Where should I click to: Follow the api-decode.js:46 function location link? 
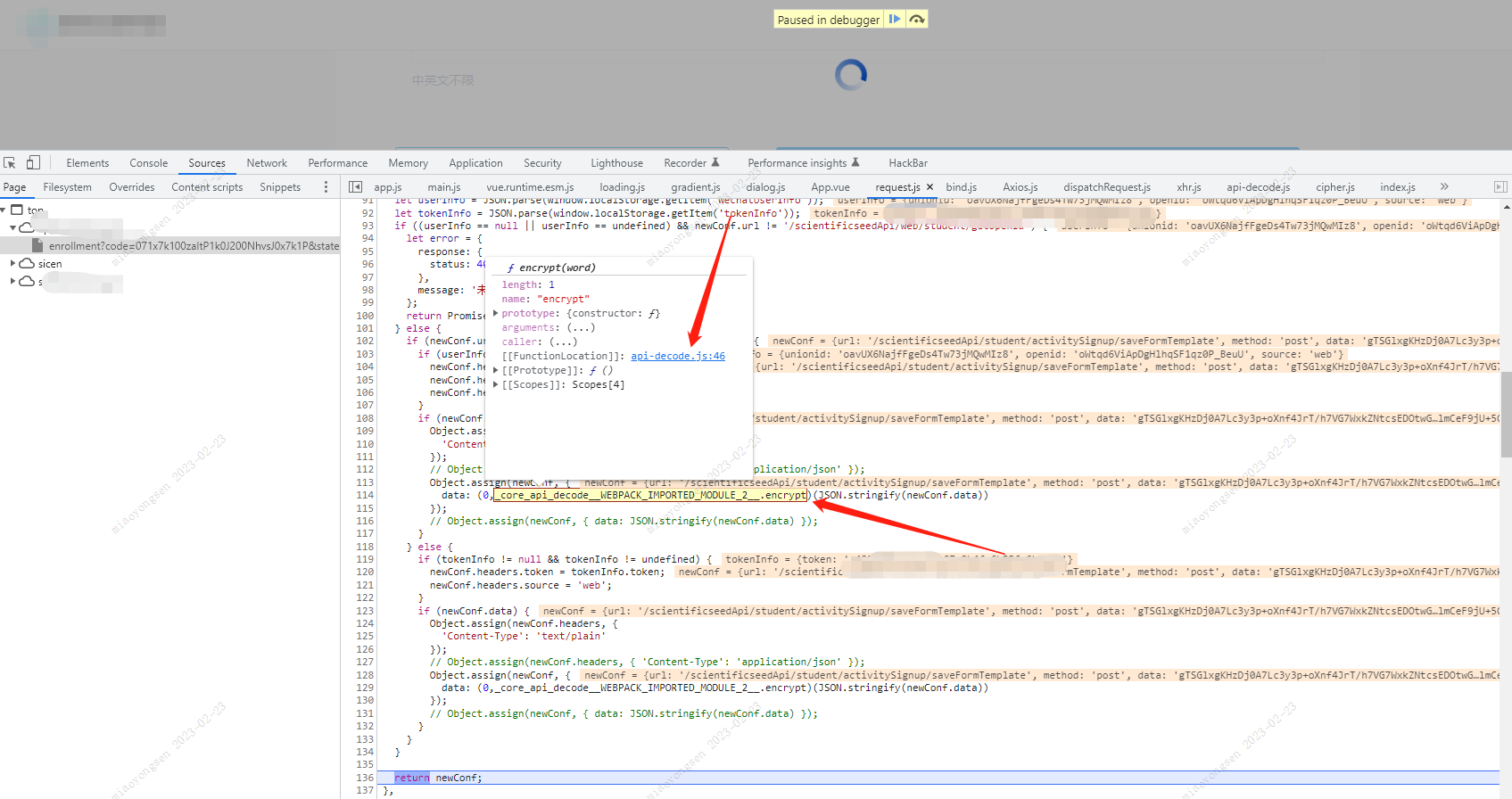click(x=678, y=357)
